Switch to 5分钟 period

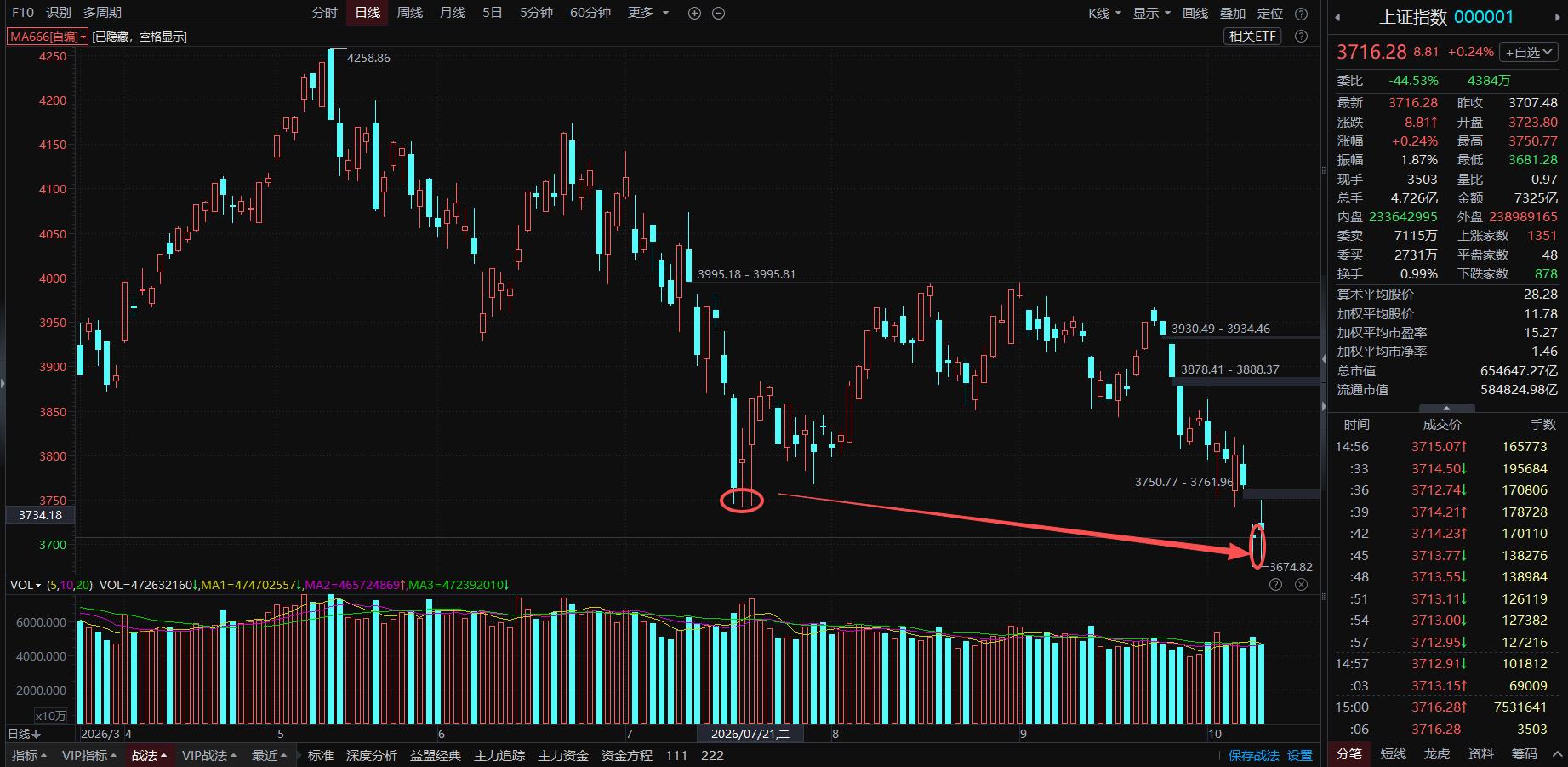537,13
